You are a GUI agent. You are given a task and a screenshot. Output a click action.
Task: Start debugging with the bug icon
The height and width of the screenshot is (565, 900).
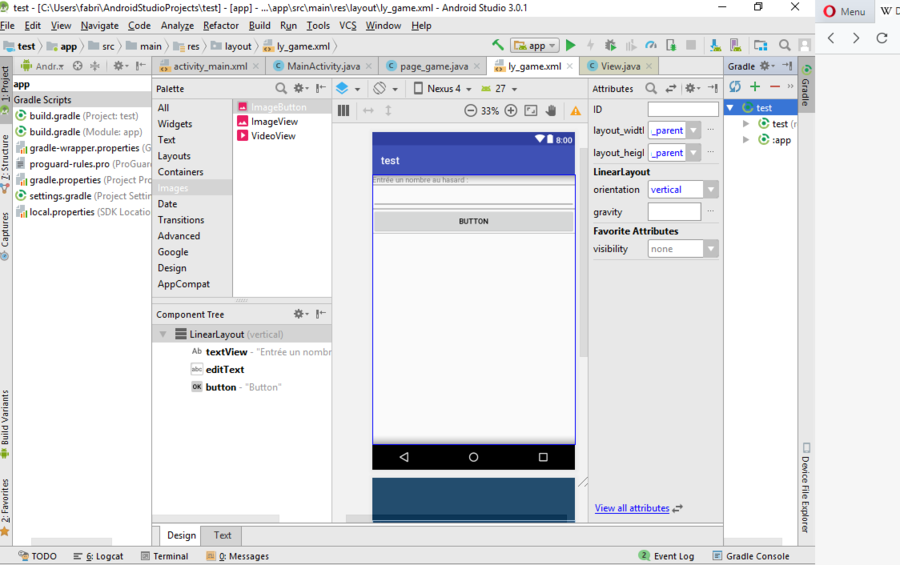point(610,45)
